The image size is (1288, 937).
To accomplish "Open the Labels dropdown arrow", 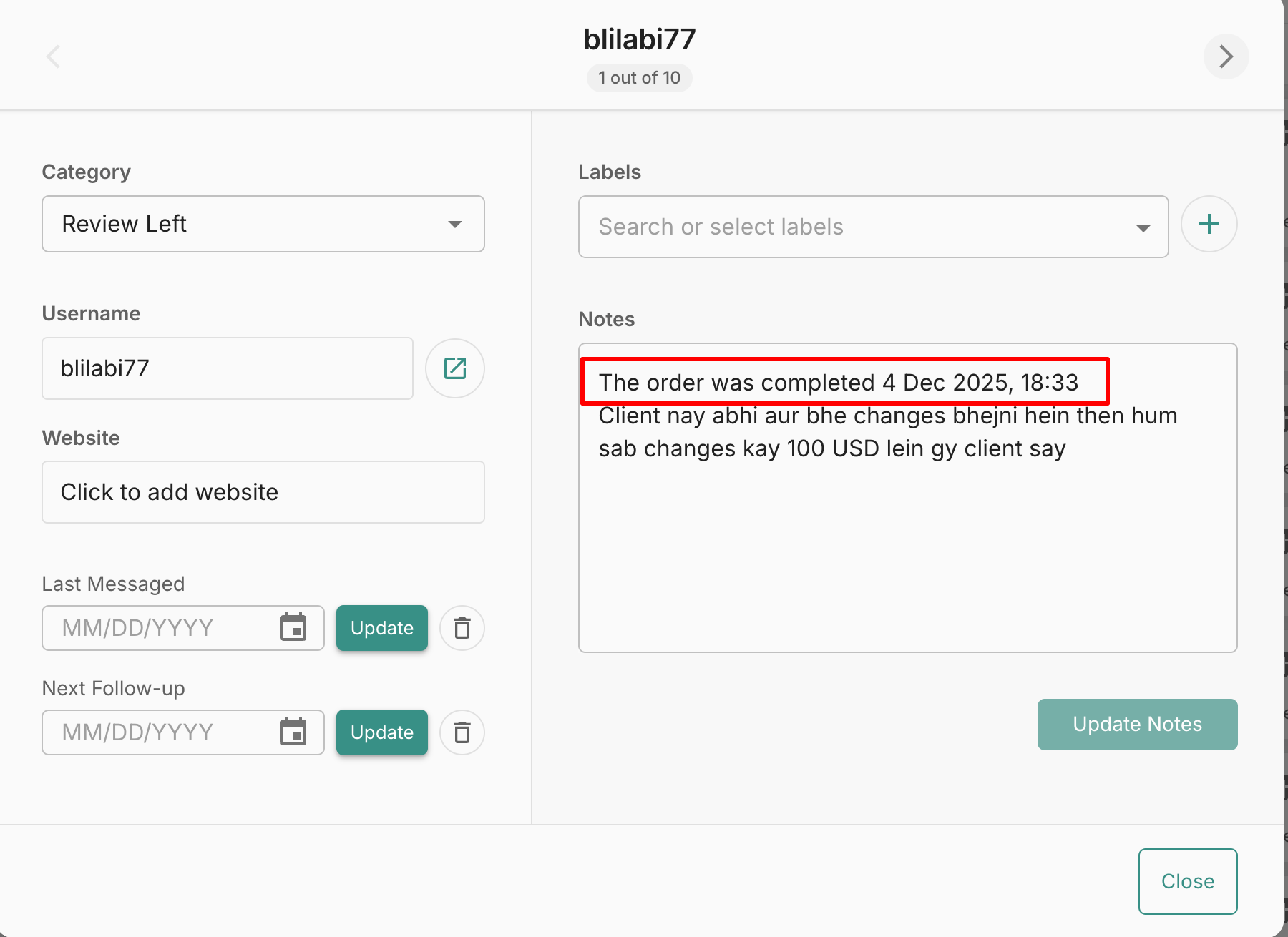I will click(1143, 228).
